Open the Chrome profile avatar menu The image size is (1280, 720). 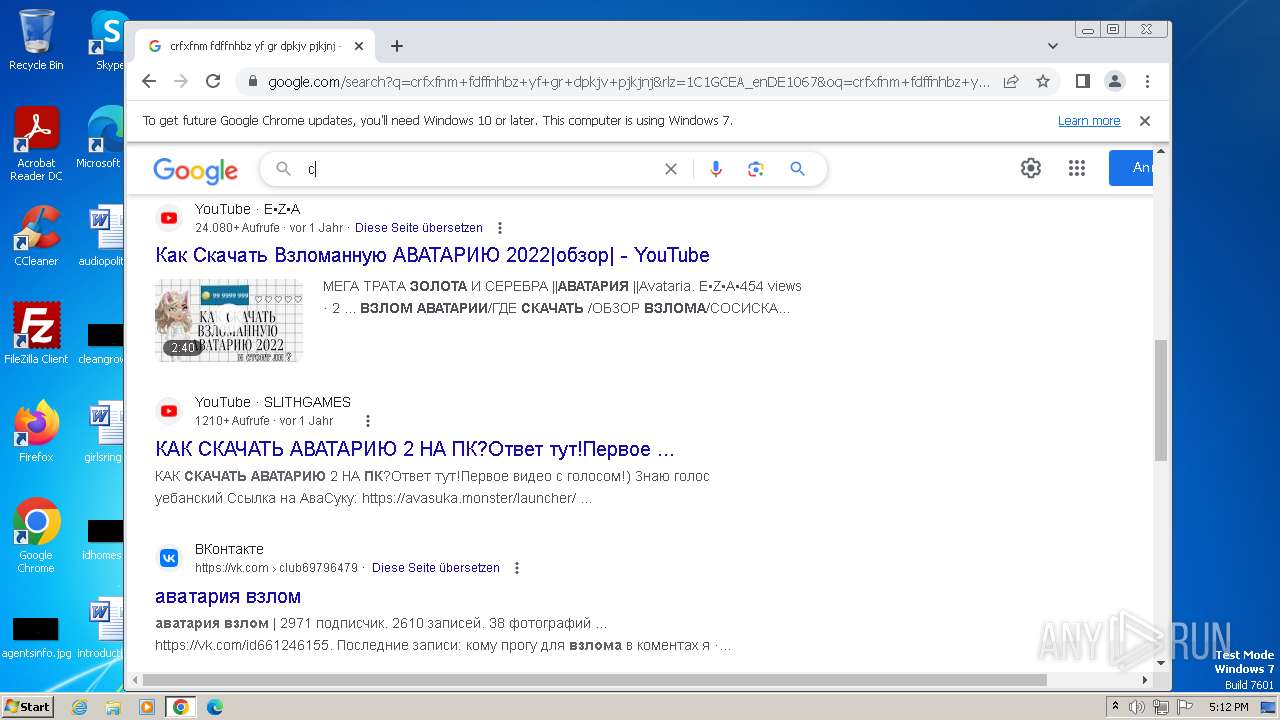(x=1115, y=81)
